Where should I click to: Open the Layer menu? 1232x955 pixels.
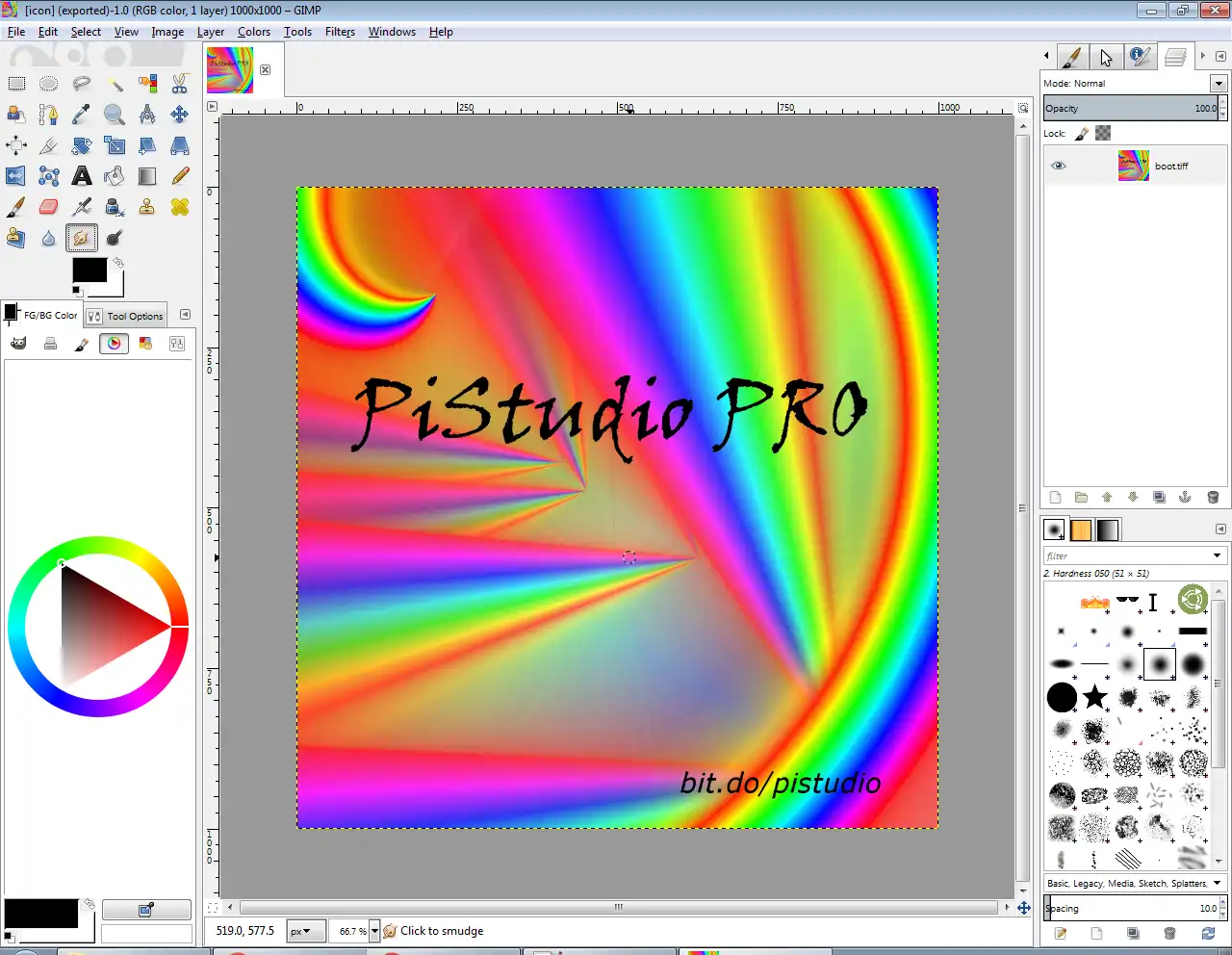pos(211,32)
